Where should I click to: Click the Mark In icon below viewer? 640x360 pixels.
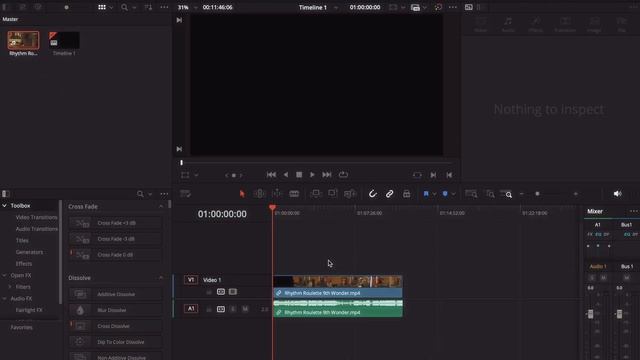[433, 175]
